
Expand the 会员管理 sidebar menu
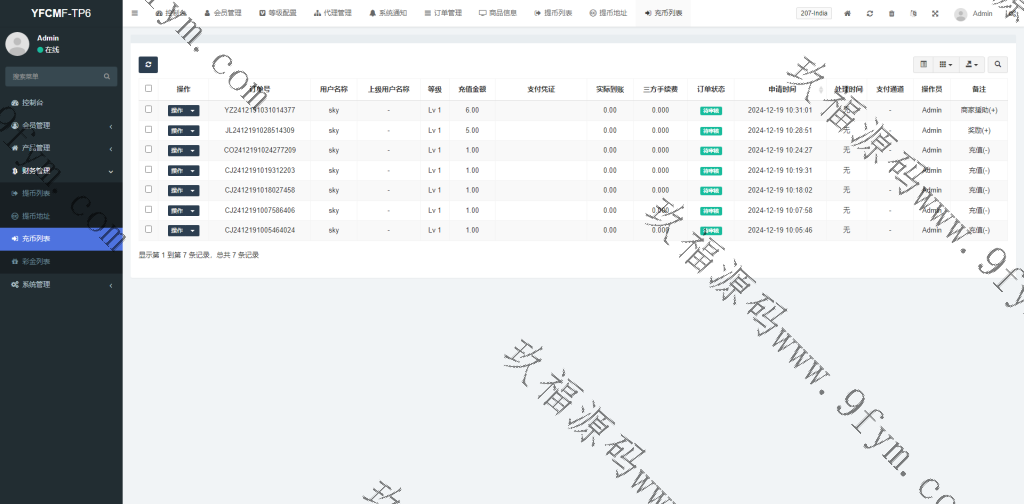(x=61, y=125)
